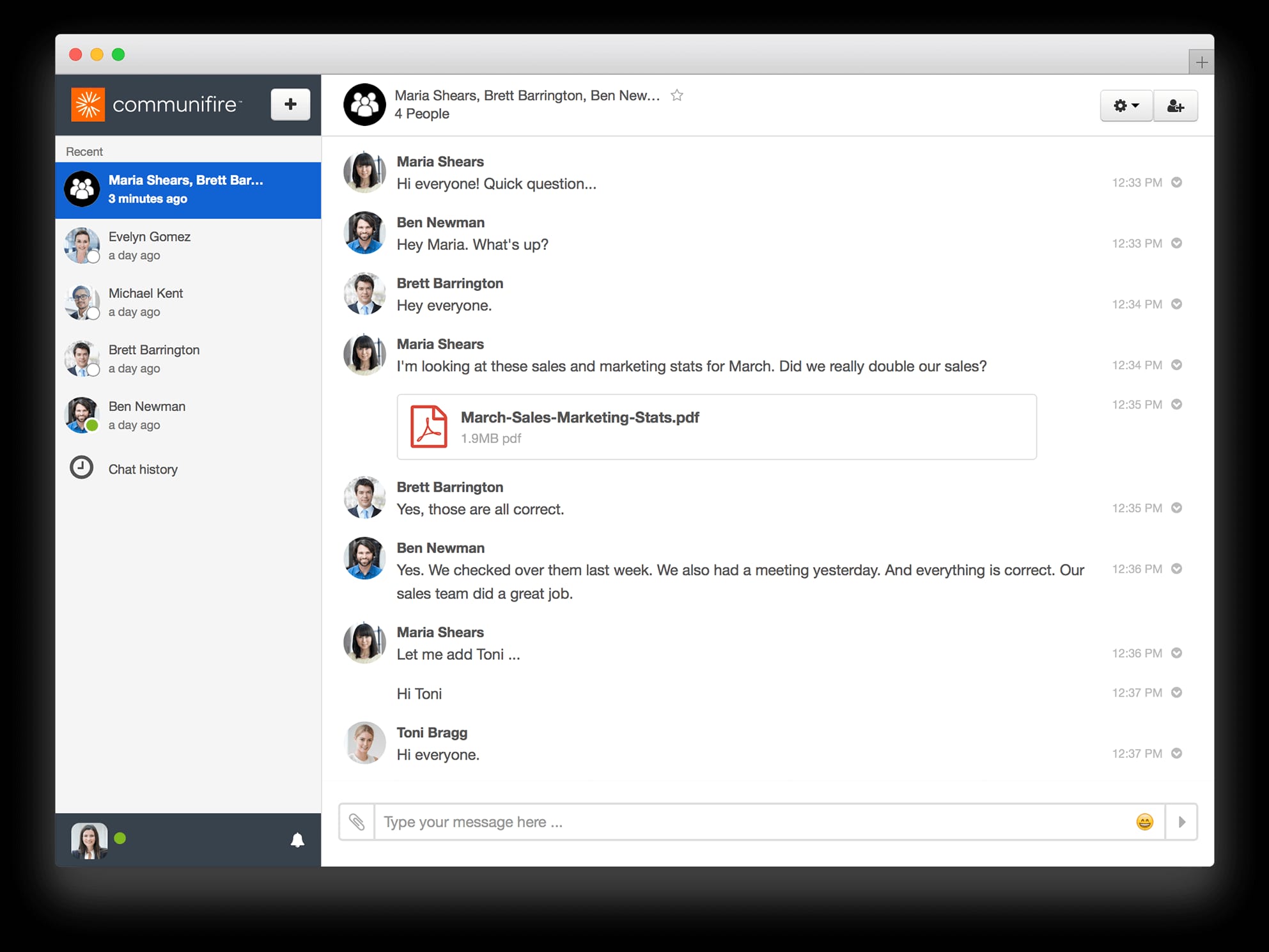The width and height of the screenshot is (1269, 952).
Task: Send the message with the arrow icon
Action: coord(1181,822)
